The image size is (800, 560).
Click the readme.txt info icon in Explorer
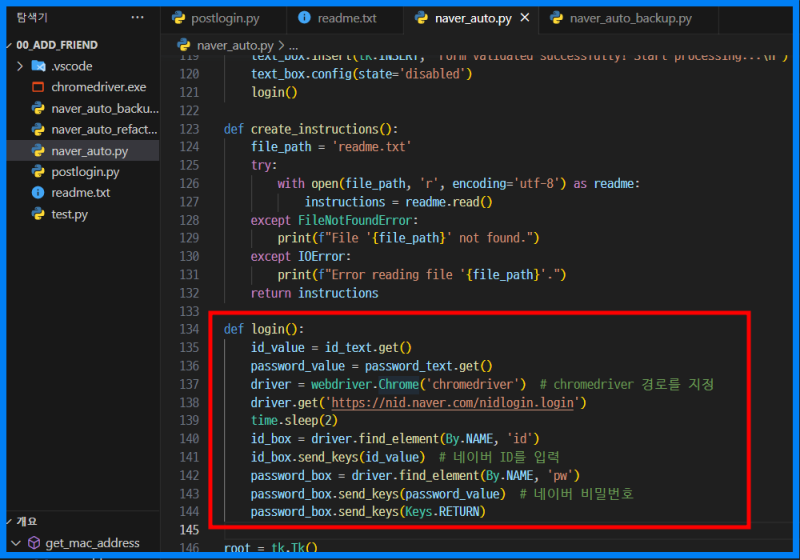pos(38,193)
